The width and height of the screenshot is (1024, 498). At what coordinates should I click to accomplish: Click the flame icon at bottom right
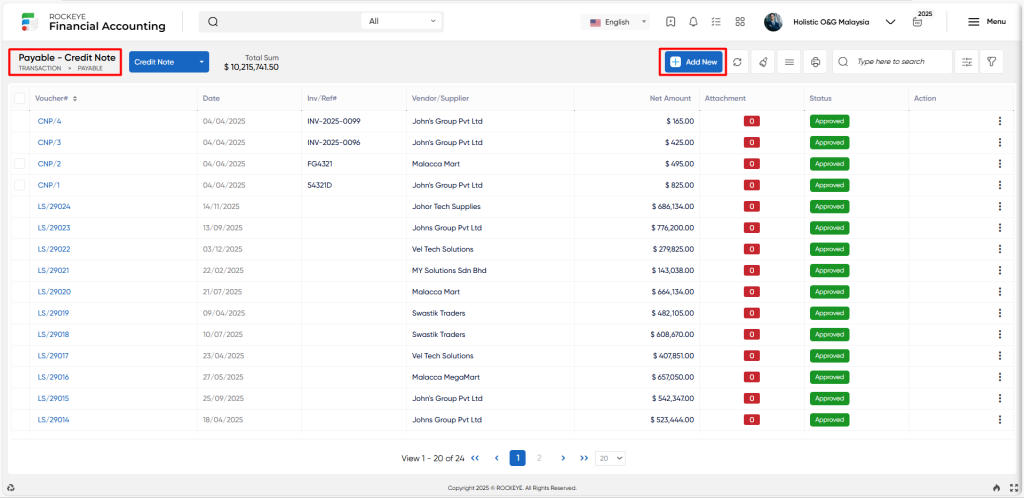(x=996, y=488)
